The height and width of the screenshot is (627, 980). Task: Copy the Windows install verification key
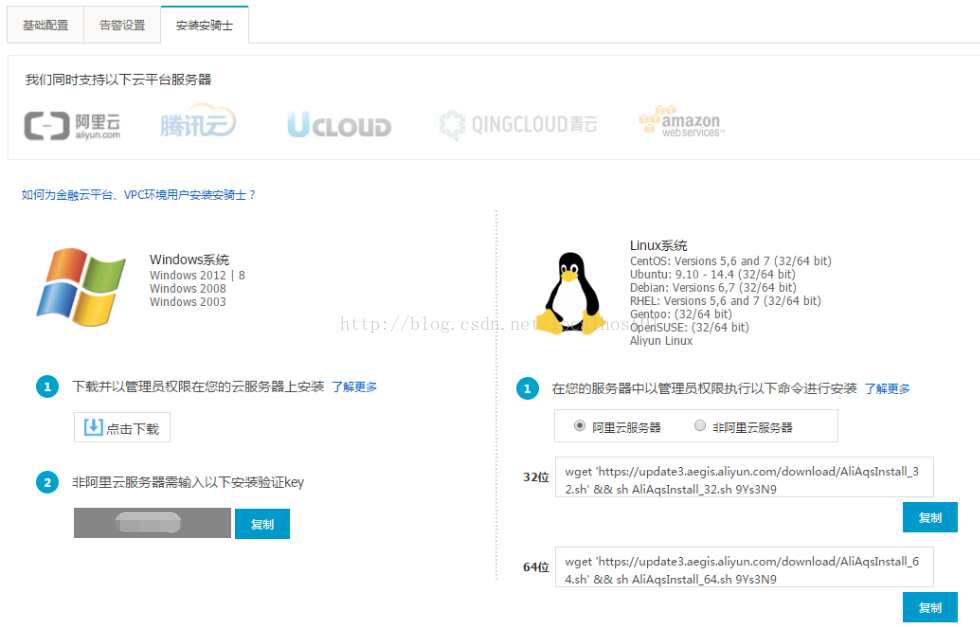click(x=262, y=524)
